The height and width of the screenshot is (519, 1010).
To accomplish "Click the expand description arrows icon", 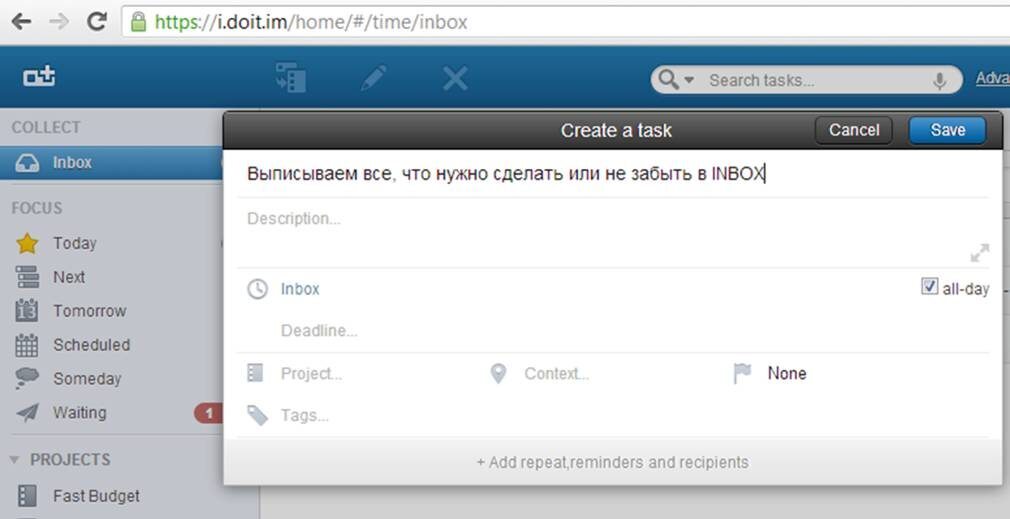I will [x=979, y=252].
